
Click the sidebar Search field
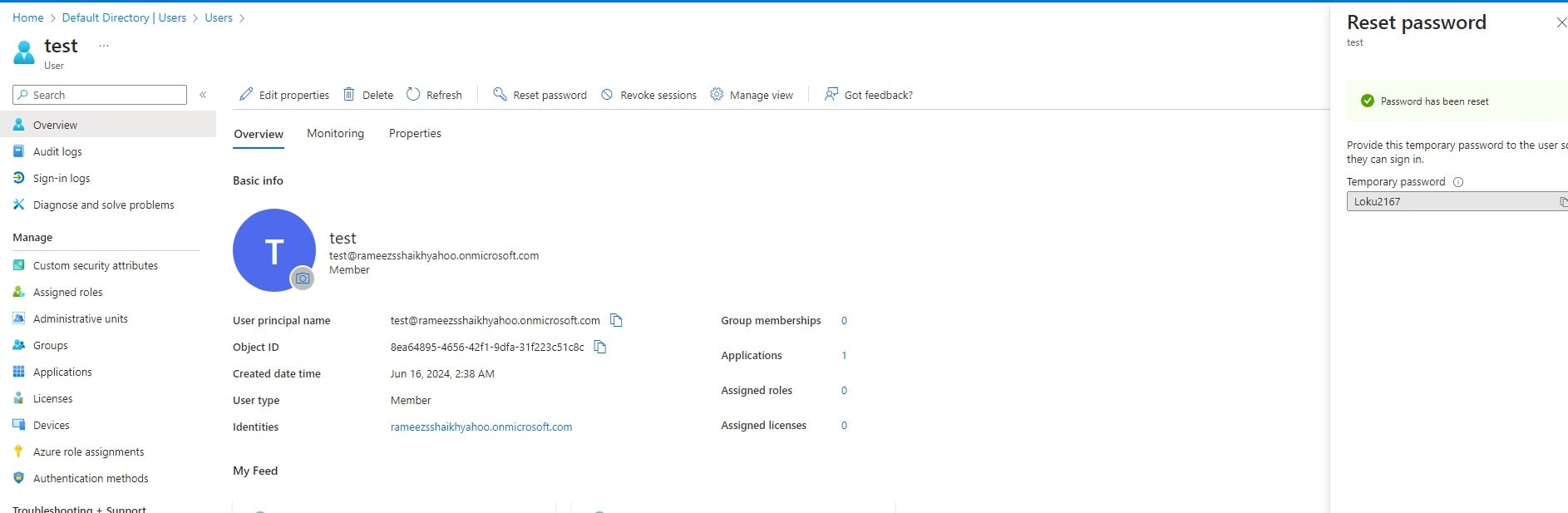click(100, 95)
